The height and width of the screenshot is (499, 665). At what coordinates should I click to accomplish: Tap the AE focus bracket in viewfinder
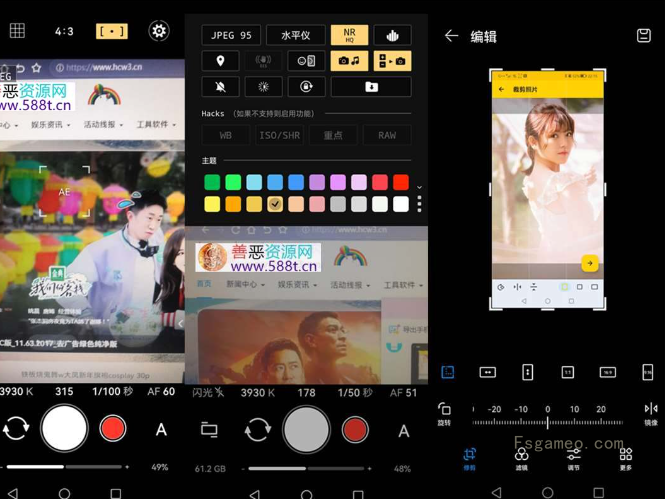pyautogui.click(x=64, y=192)
